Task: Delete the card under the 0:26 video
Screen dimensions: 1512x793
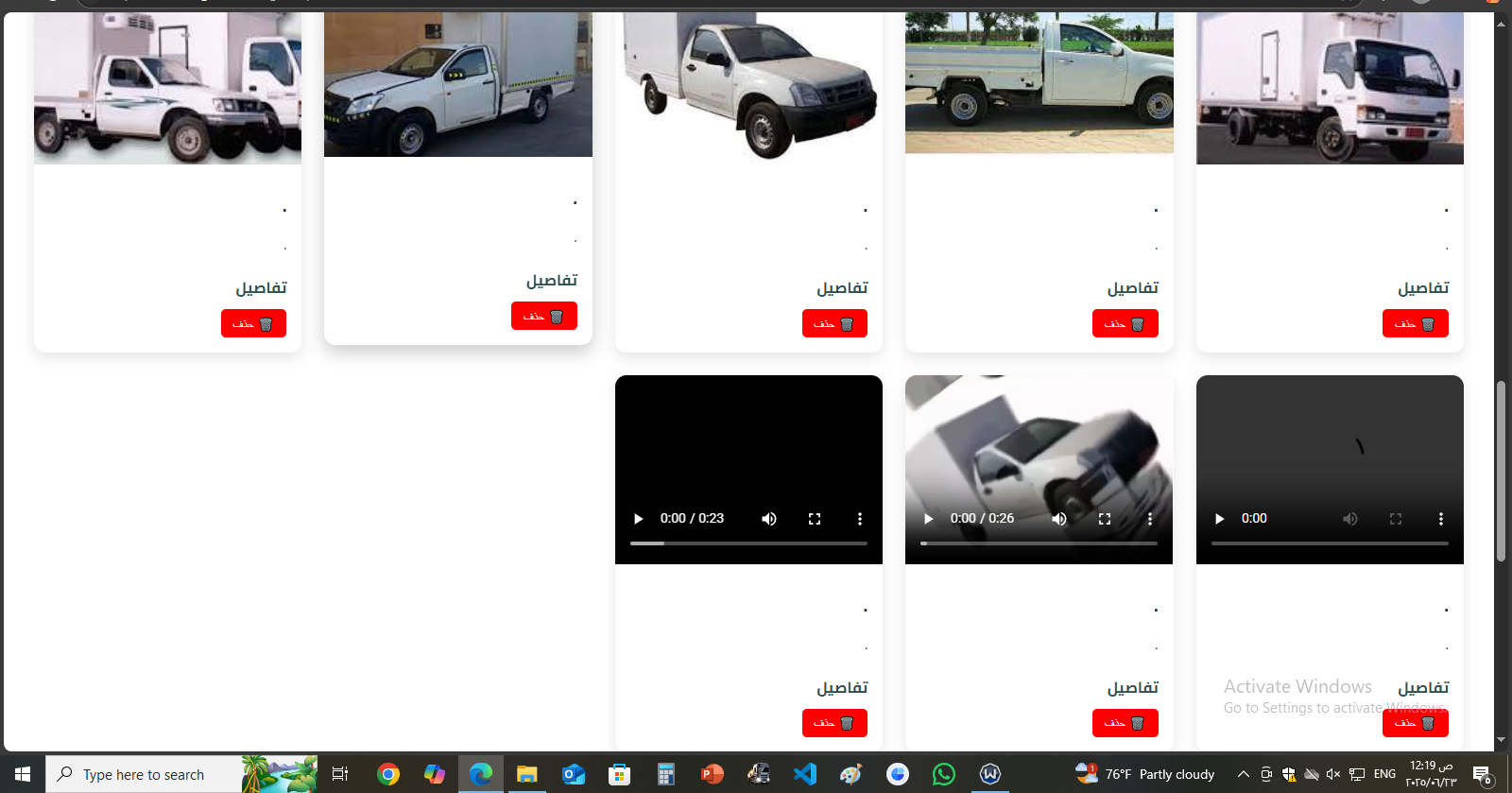Action: 1125,723
